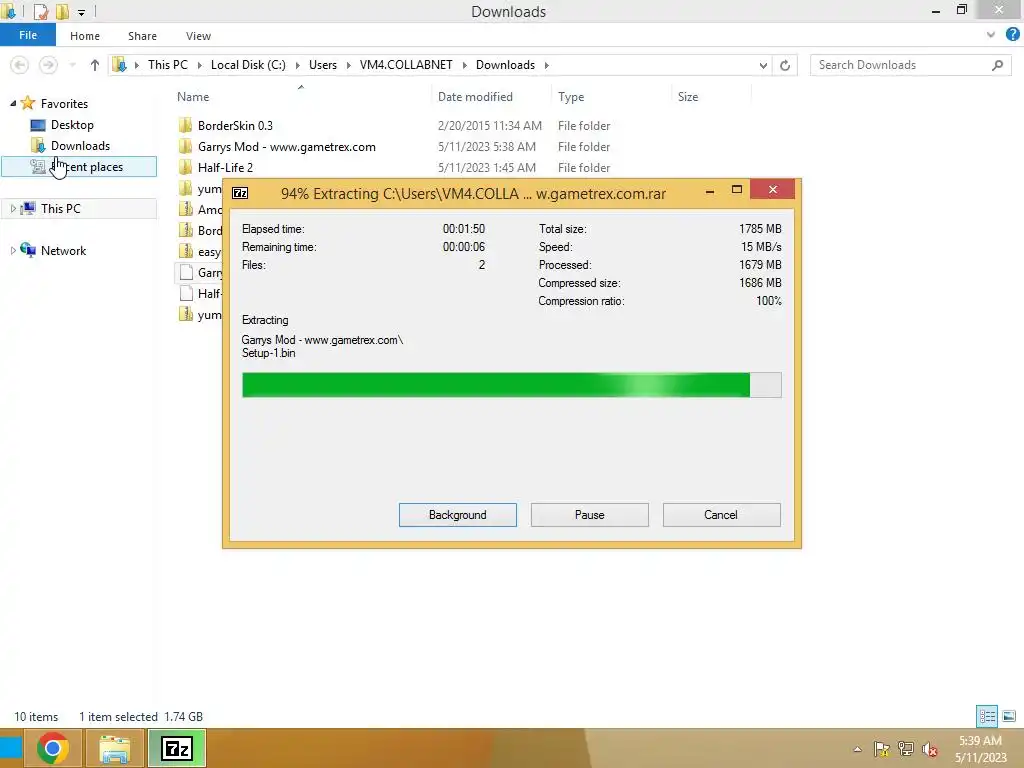Click This PC in address breadcrumb
This screenshot has width=1024, height=768.
167,65
